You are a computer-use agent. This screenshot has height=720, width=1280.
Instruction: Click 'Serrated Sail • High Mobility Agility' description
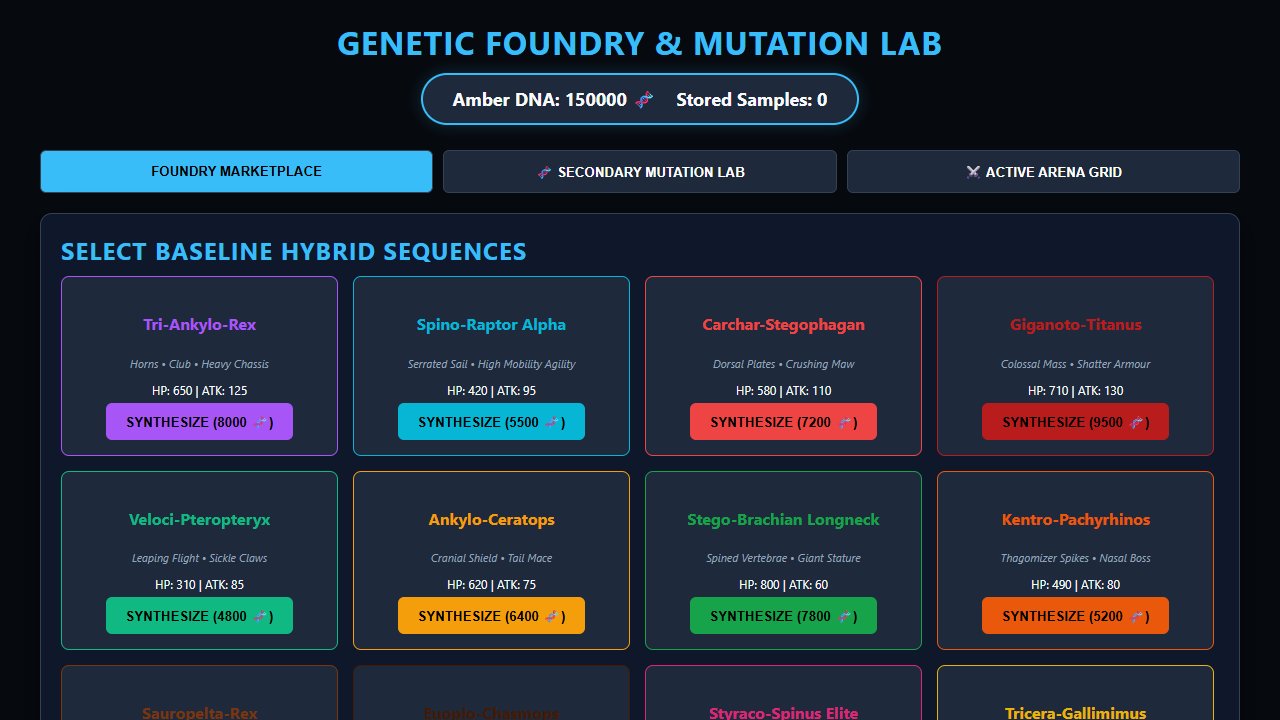pyautogui.click(x=491, y=364)
